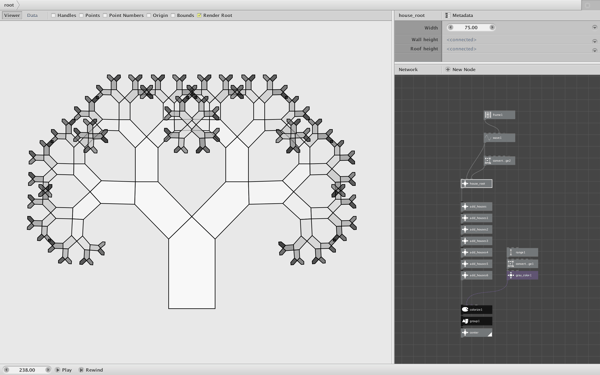The height and width of the screenshot is (375, 600).
Task: Enable the Points checkbox
Action: (81, 15)
